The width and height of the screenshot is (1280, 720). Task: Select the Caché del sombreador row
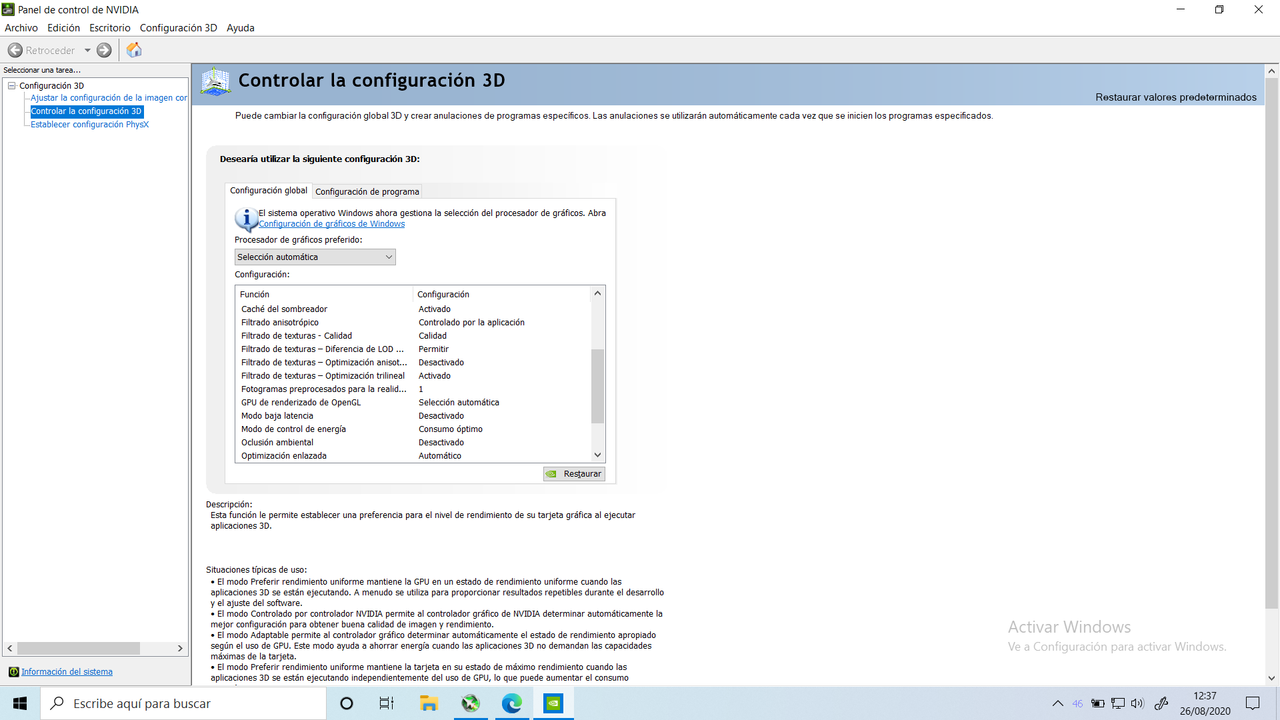[x=414, y=309]
